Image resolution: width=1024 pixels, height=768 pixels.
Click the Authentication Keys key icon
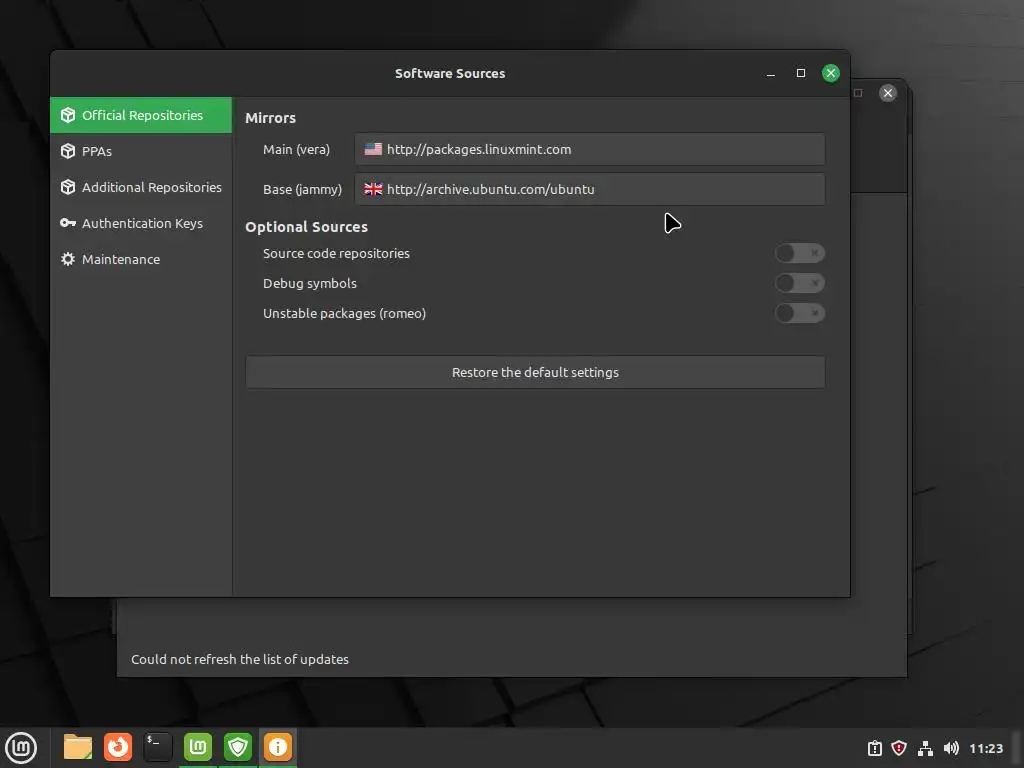(68, 223)
